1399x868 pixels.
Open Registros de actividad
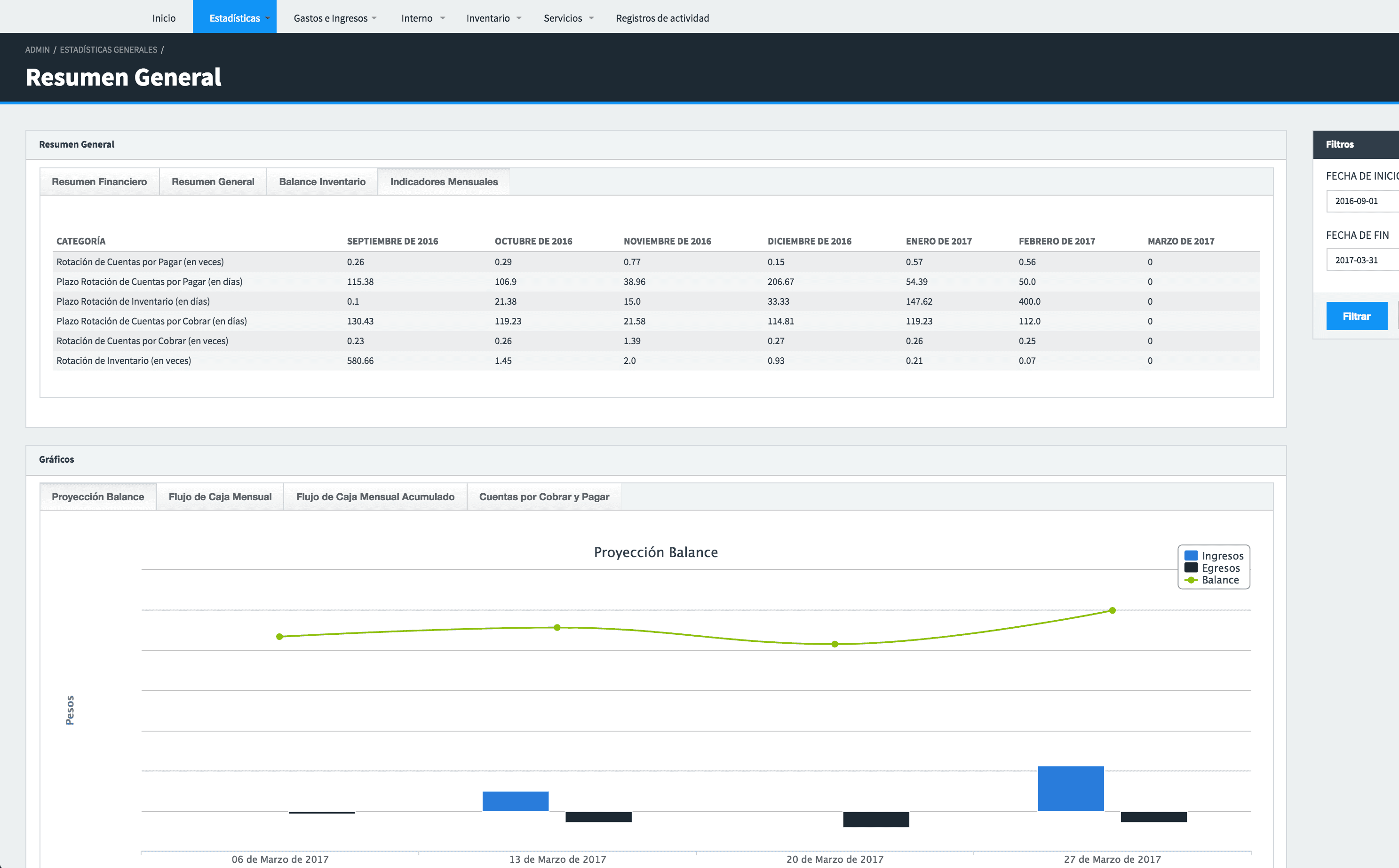click(x=662, y=18)
